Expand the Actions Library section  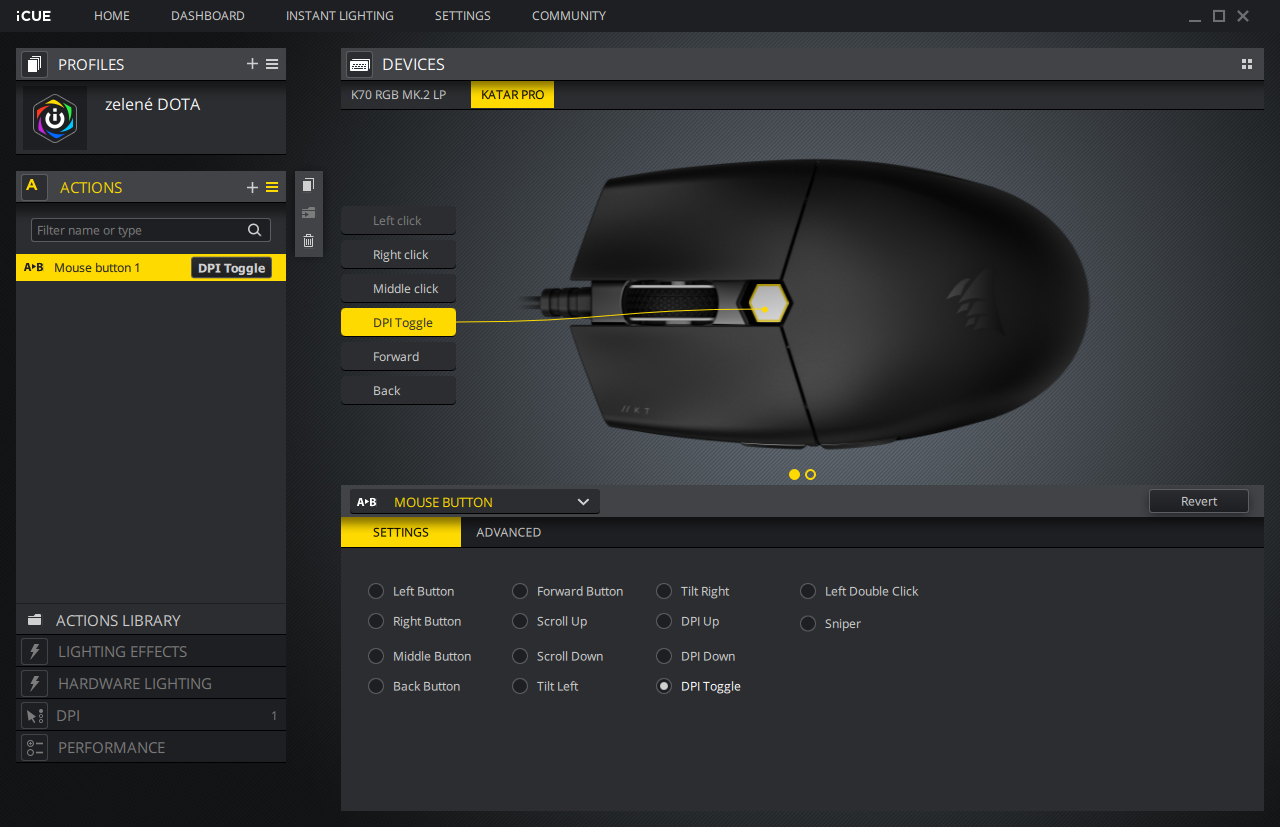(151, 620)
